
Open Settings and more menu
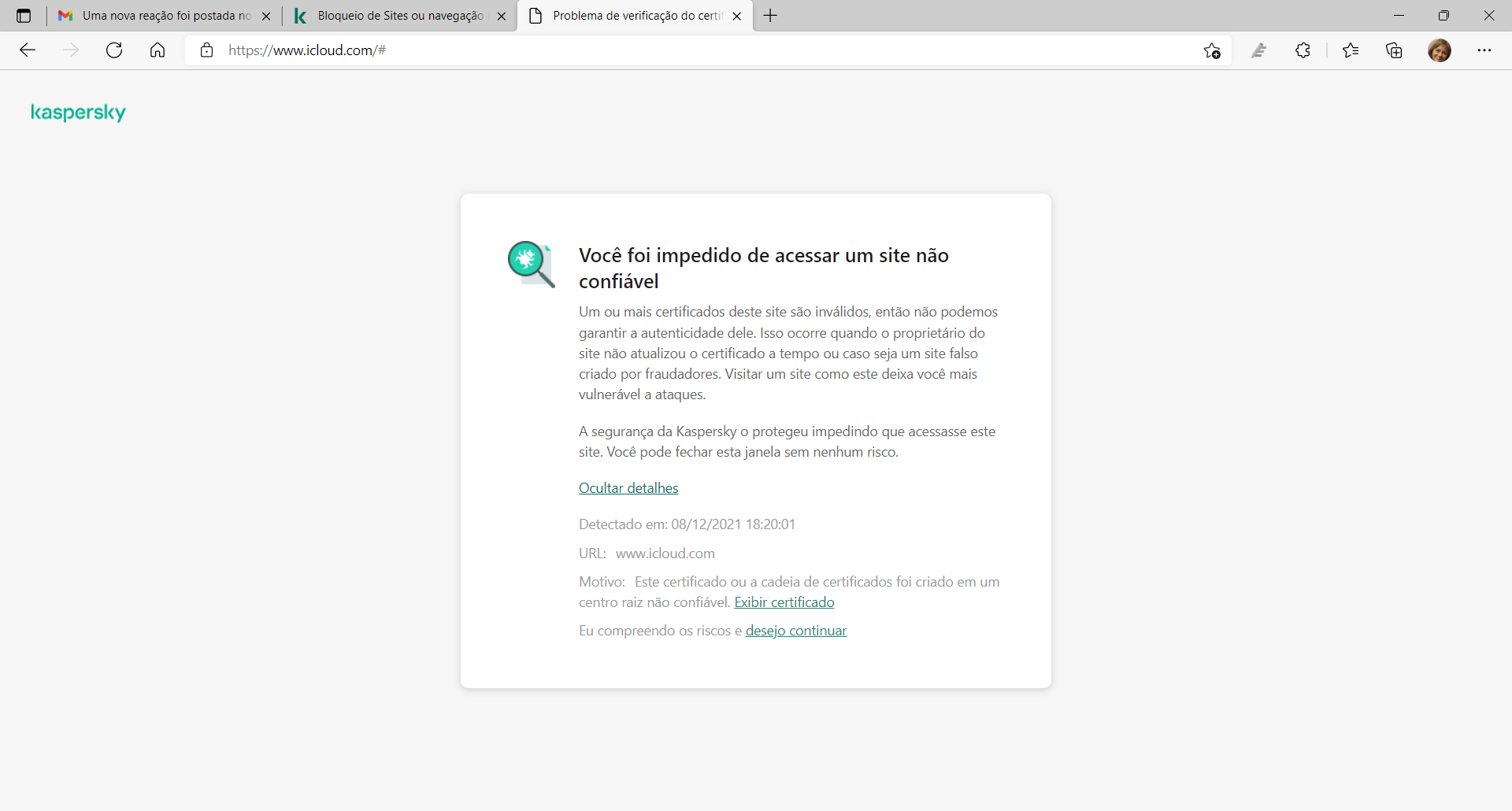[x=1484, y=50]
